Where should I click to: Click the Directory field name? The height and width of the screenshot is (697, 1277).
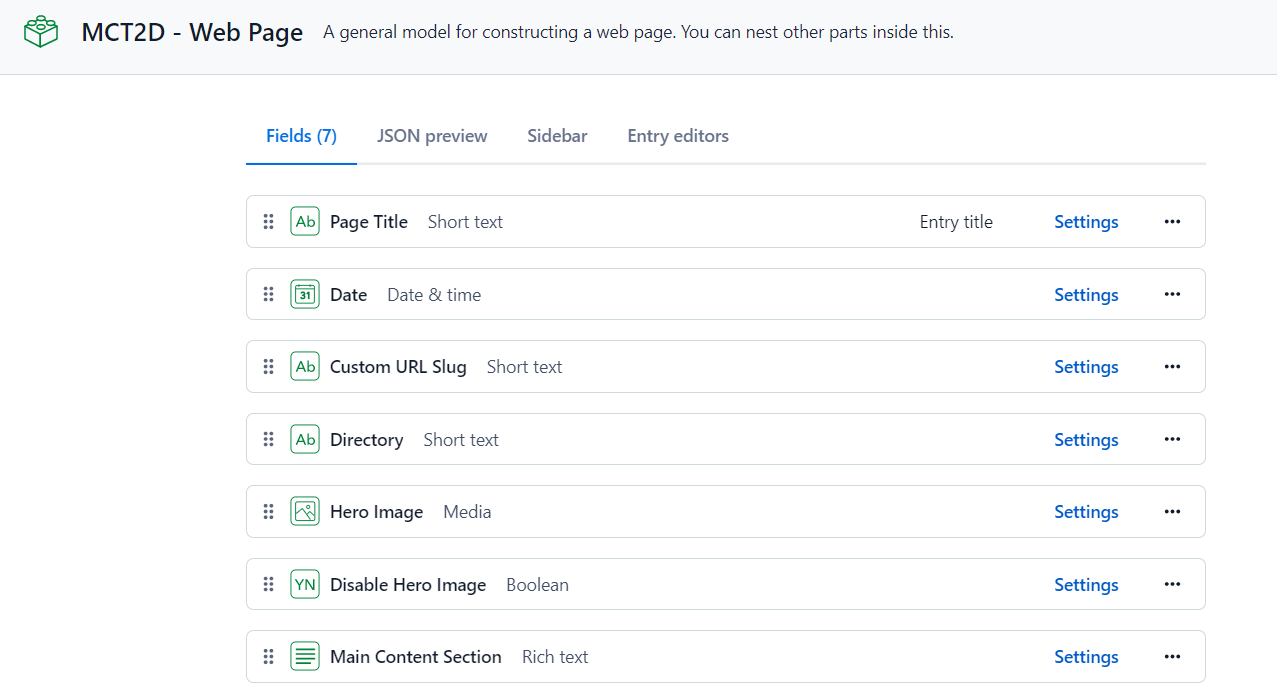coord(367,440)
